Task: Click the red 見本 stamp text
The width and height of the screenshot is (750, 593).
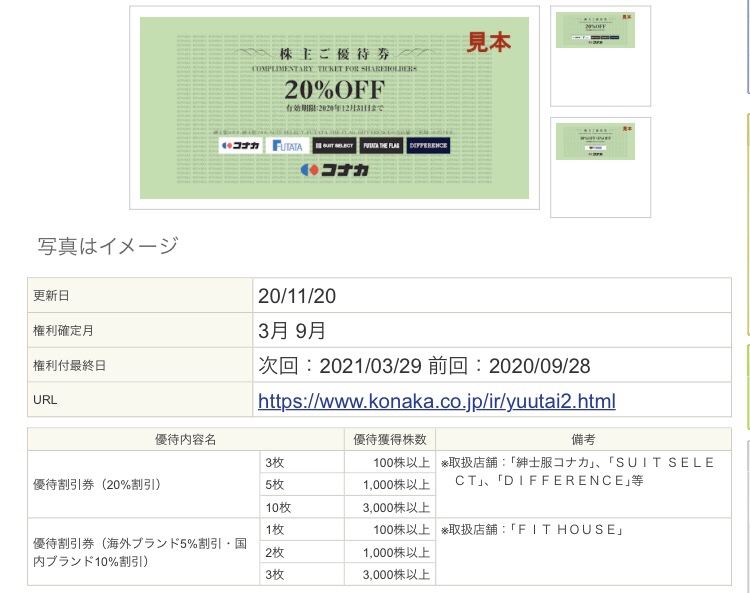Action: point(488,42)
